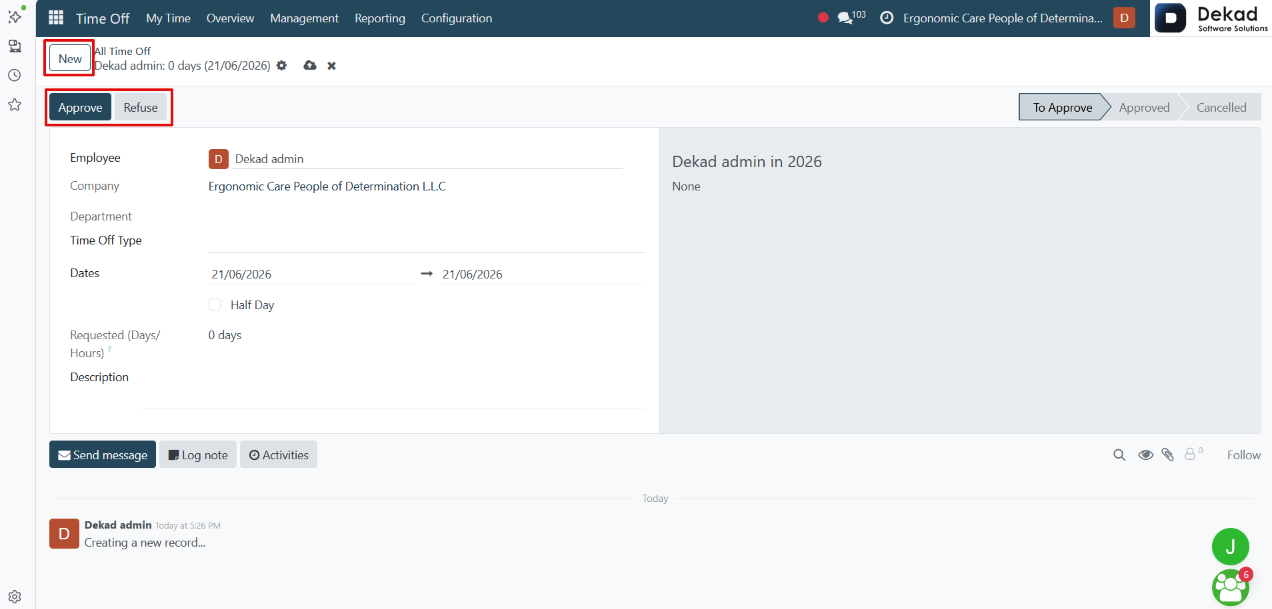Select the Cancelled status stage
Image resolution: width=1272 pixels, height=609 pixels.
pyautogui.click(x=1221, y=107)
